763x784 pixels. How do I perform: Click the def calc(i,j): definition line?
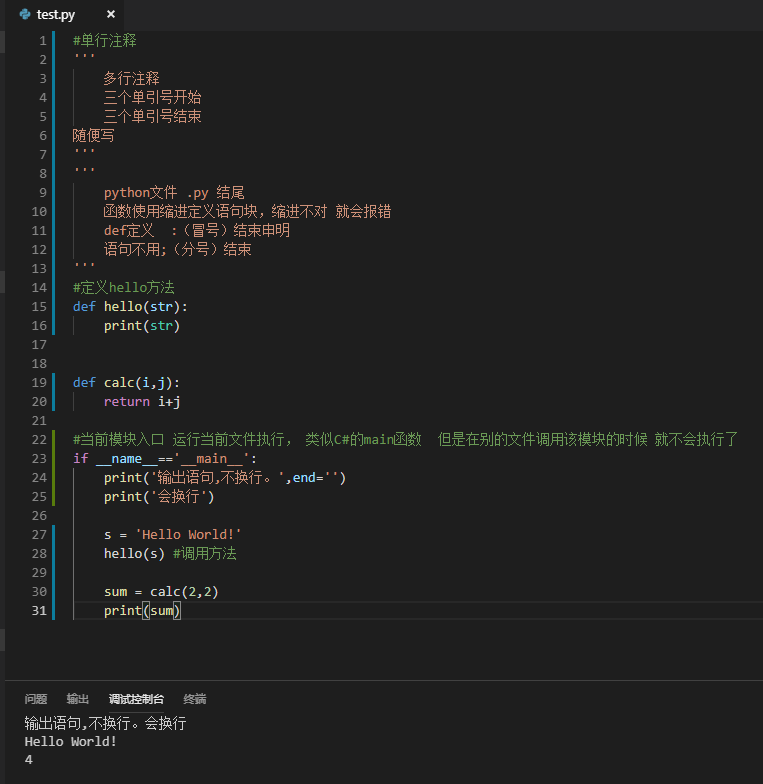coord(126,382)
